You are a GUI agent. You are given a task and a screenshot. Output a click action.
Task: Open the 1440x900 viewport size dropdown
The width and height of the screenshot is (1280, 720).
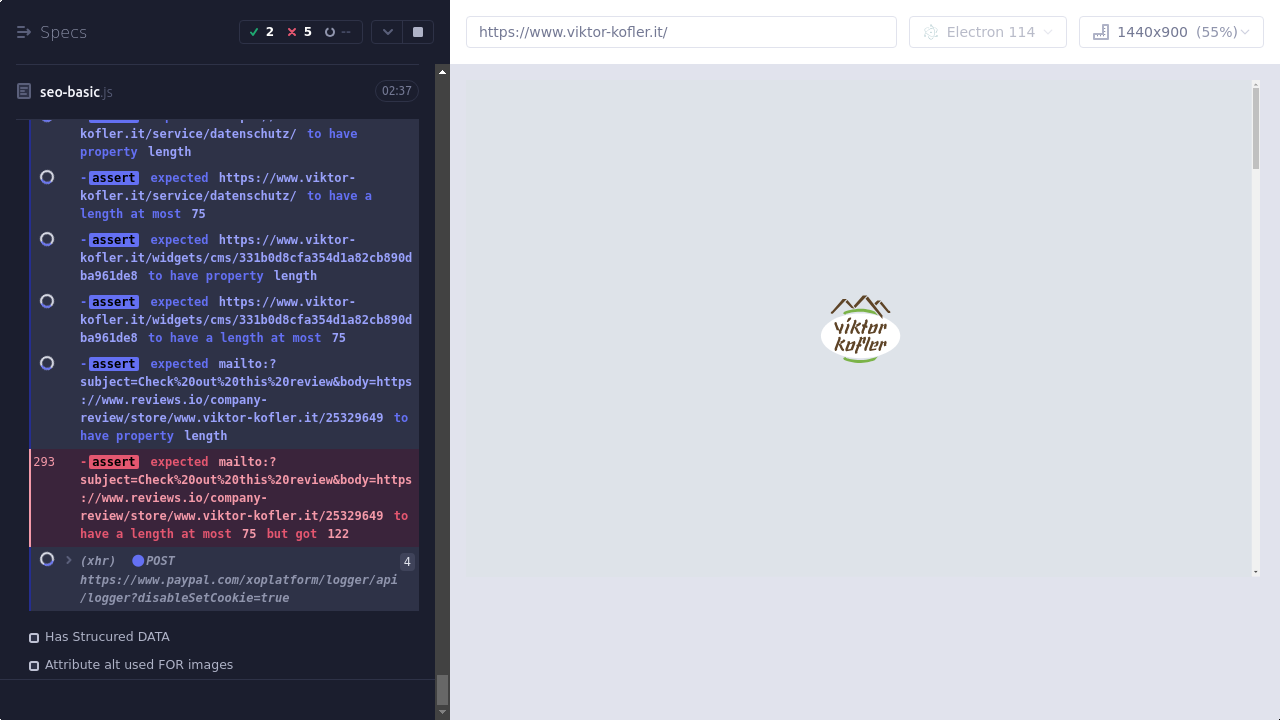click(x=1171, y=32)
